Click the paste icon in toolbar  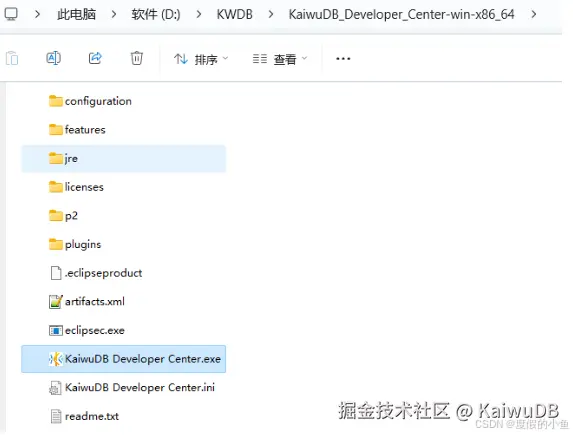click(12, 58)
